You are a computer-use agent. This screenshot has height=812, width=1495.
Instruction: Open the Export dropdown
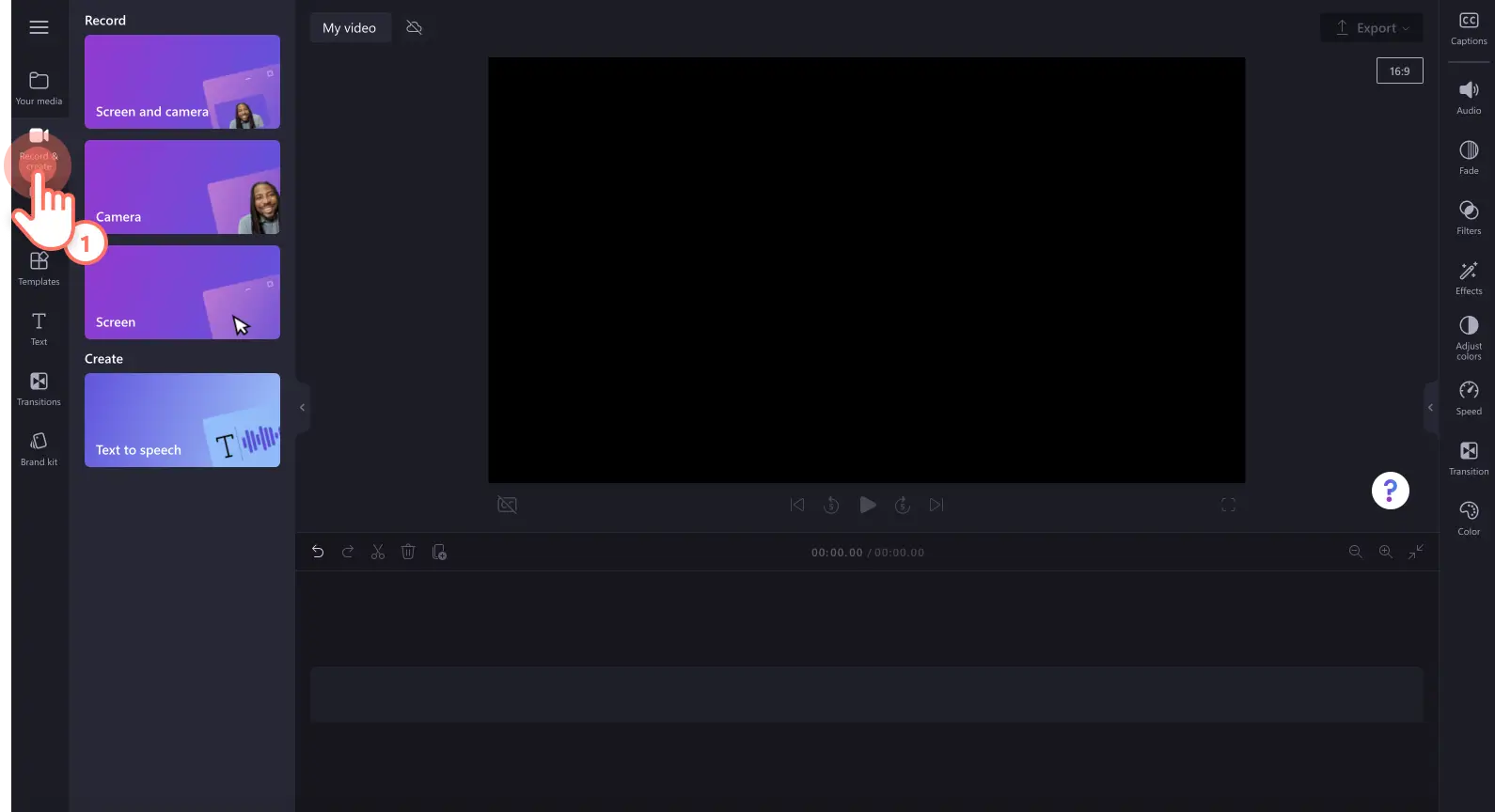pyautogui.click(x=1372, y=28)
